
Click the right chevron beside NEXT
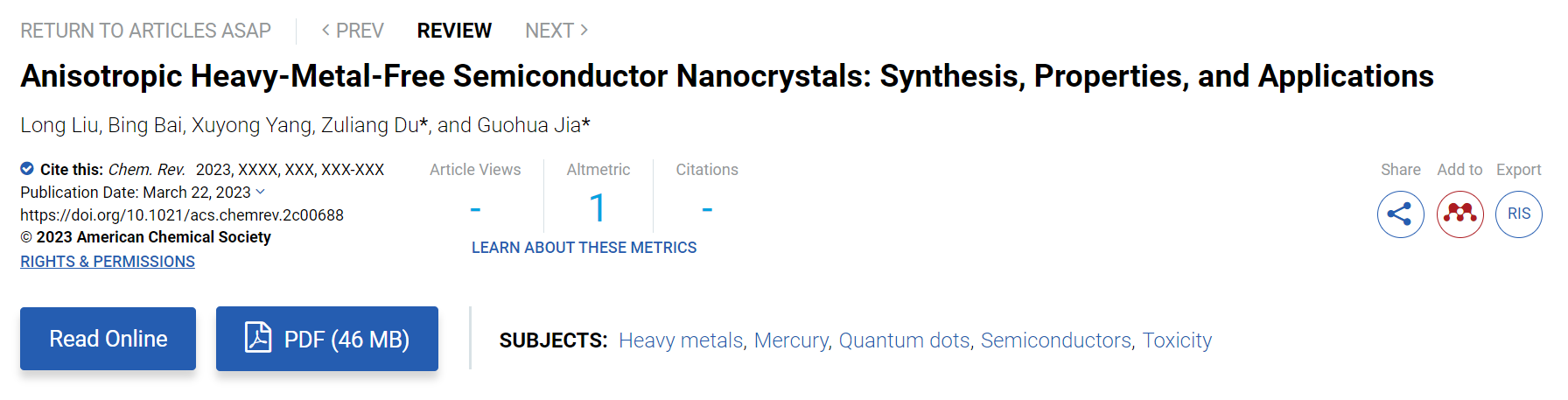tap(584, 30)
